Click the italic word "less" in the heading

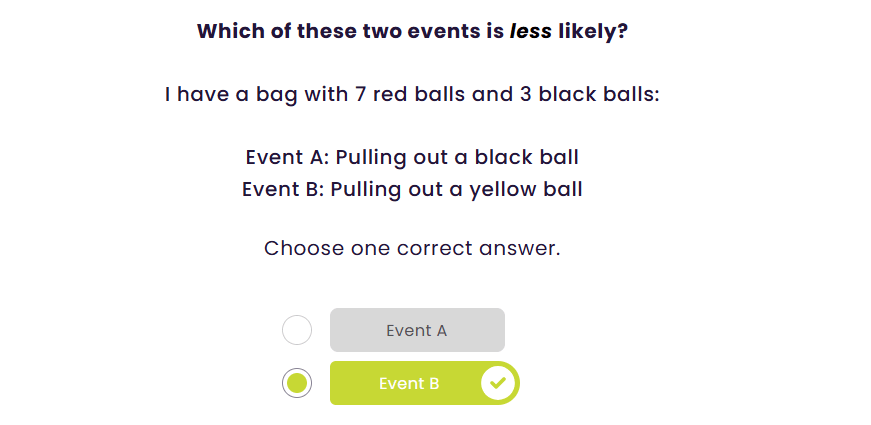point(530,31)
